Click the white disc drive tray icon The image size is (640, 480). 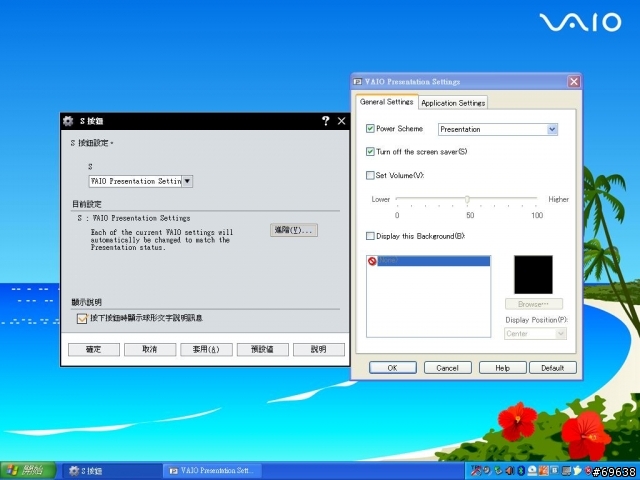(532, 471)
